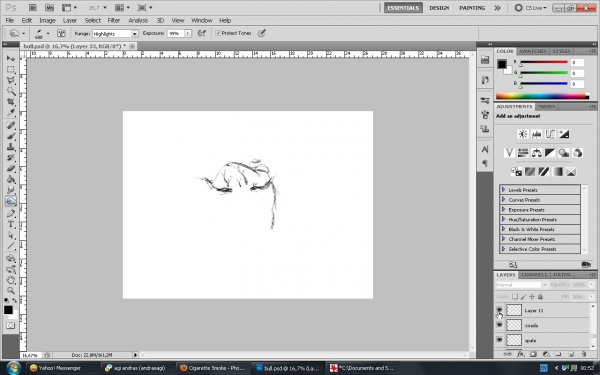Delete layer with trash icon
Screen dimensions: 600x375
tap(584, 354)
